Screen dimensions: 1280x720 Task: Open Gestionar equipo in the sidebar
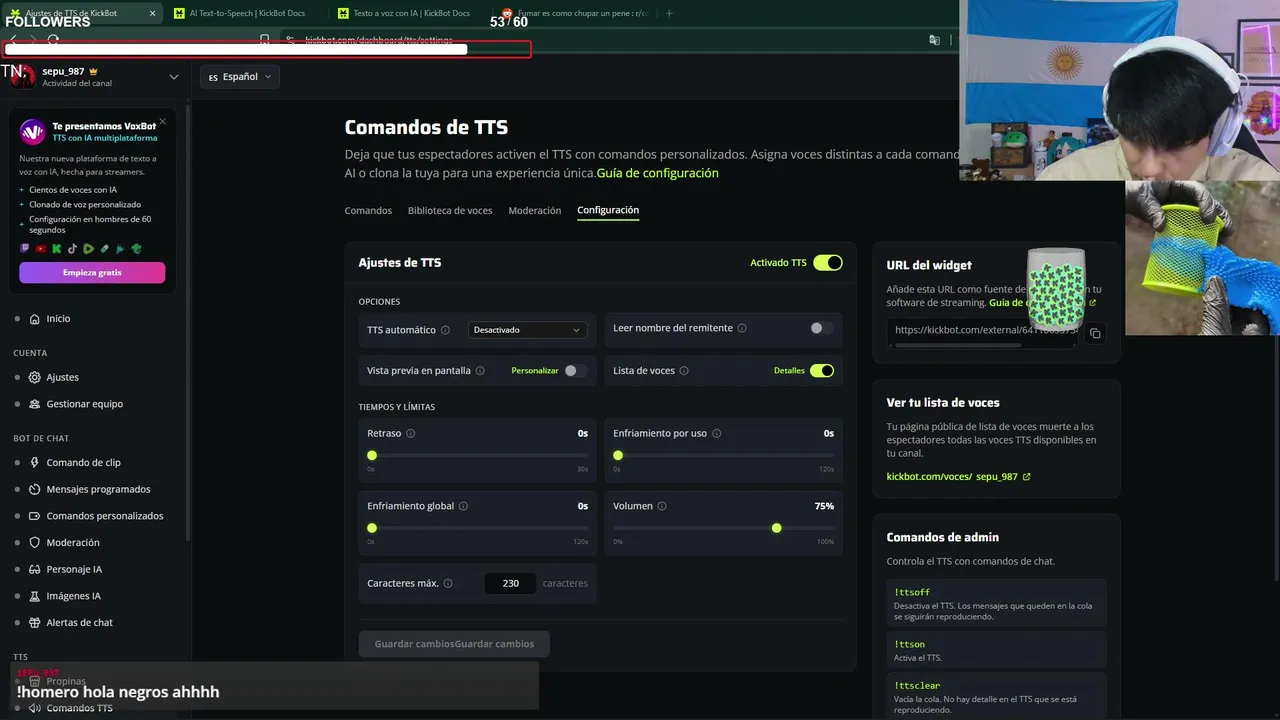85,404
